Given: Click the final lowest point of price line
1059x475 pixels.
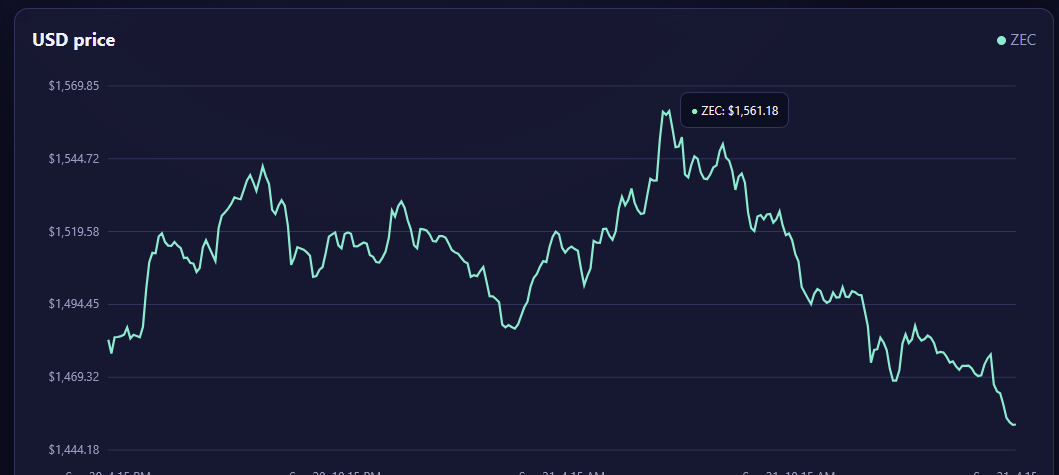Looking at the screenshot, I should pyautogui.click(x=1014, y=424).
